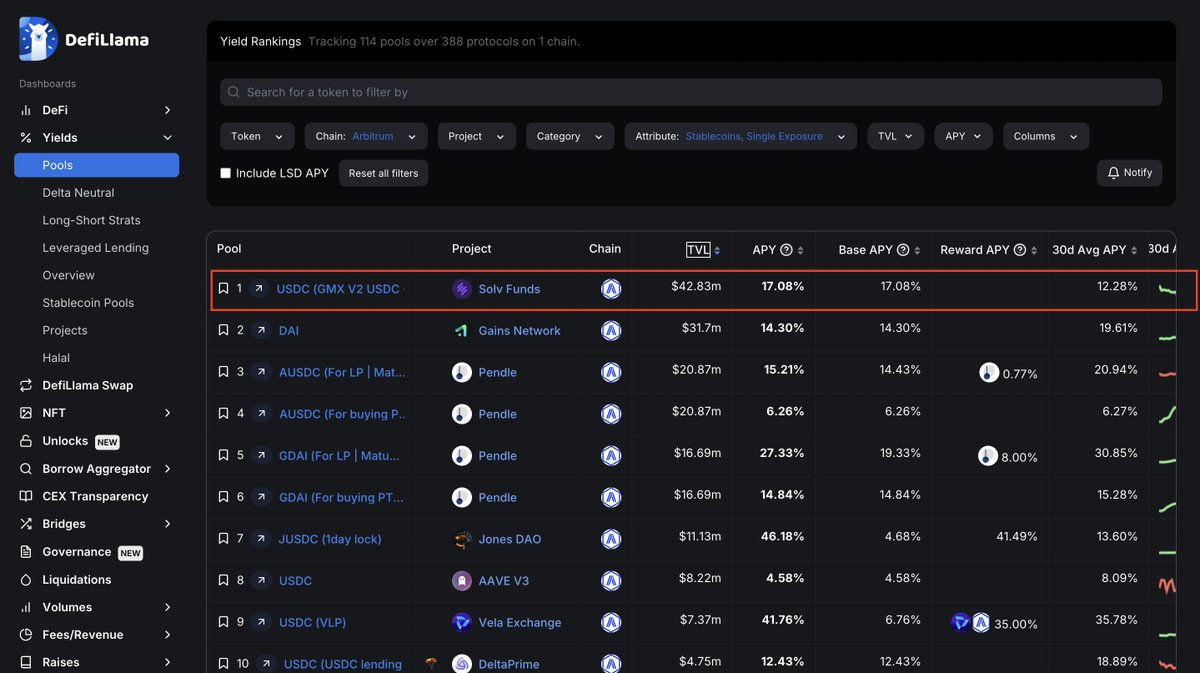Open the Chain: Arbitrum filter dropdown
1200x673 pixels.
366,136
